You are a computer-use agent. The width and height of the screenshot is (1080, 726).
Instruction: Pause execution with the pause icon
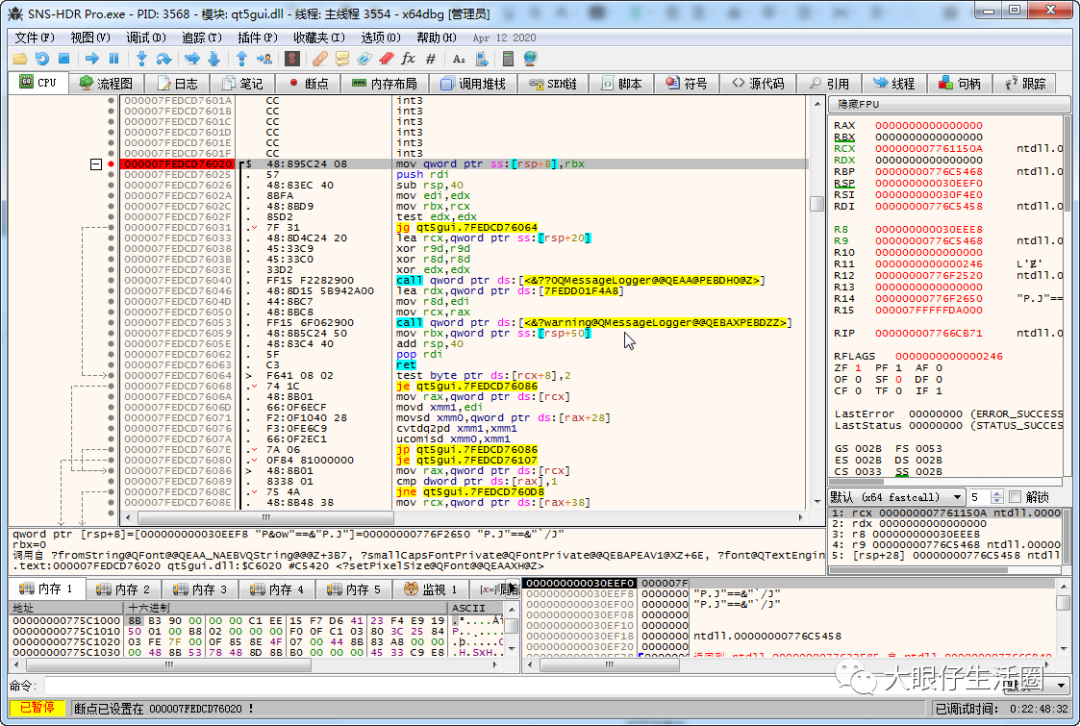point(114,59)
